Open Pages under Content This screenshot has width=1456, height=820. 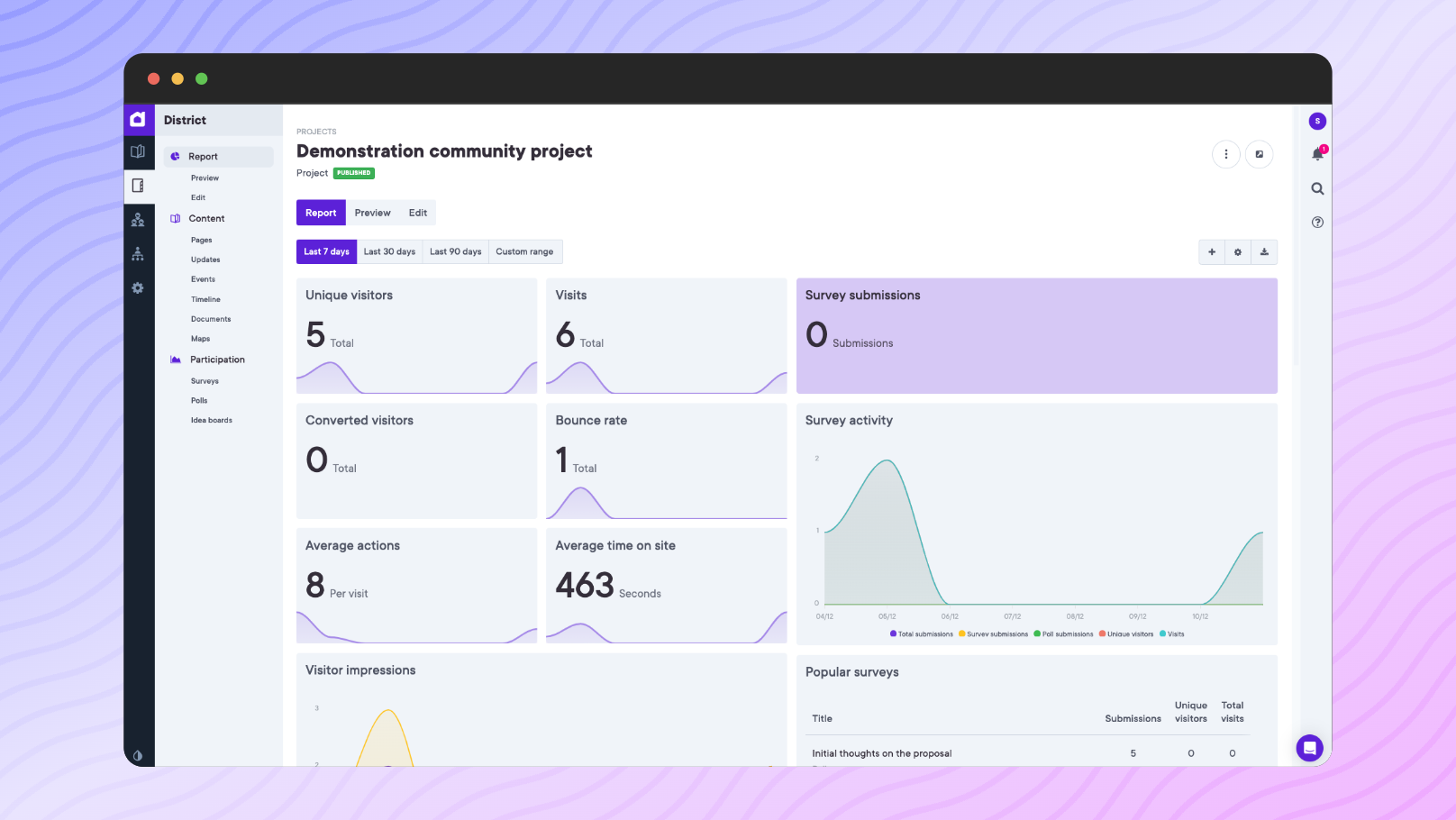pos(202,241)
